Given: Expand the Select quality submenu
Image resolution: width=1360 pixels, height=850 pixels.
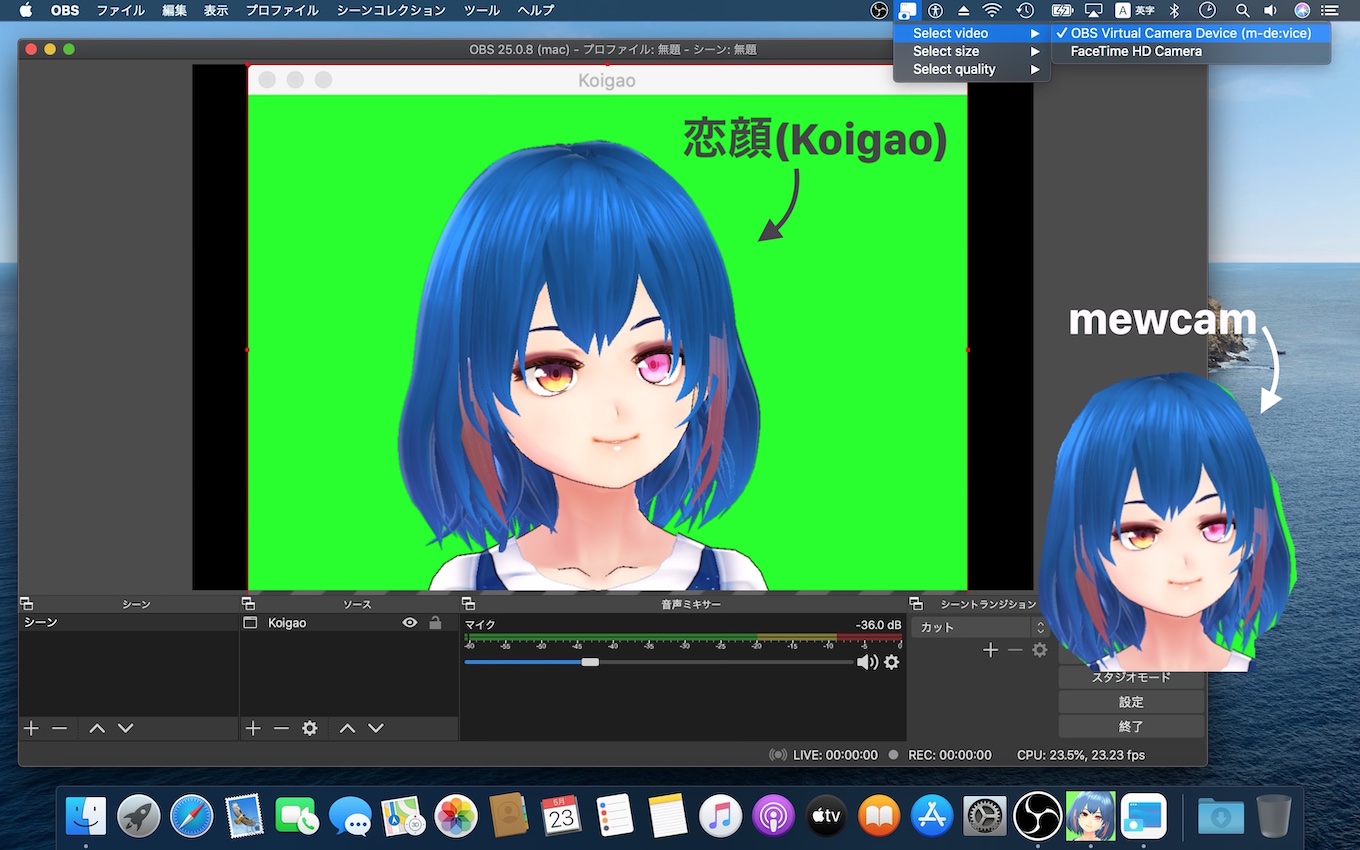Looking at the screenshot, I should (x=972, y=69).
